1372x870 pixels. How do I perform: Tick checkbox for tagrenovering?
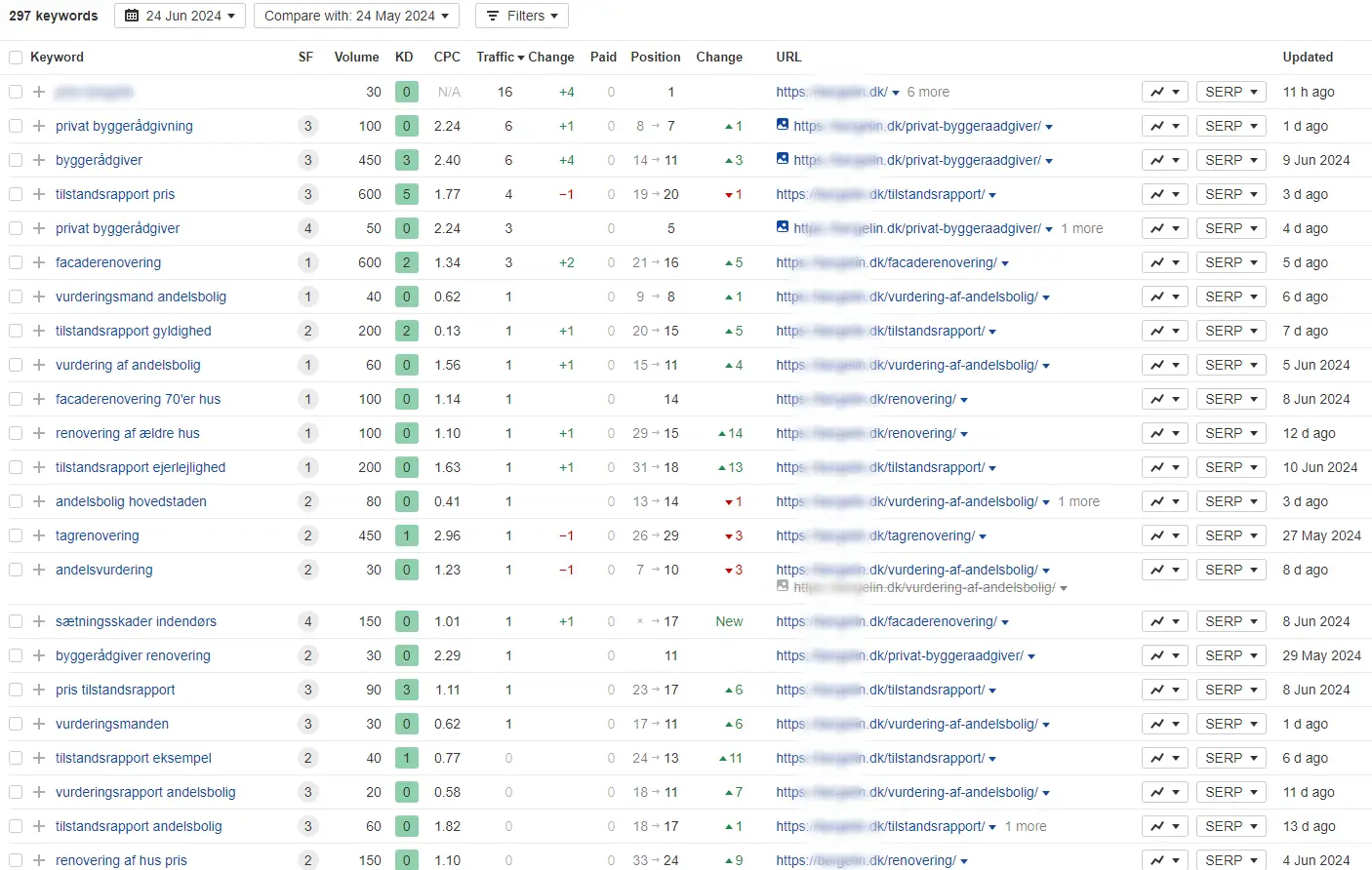pyautogui.click(x=16, y=535)
